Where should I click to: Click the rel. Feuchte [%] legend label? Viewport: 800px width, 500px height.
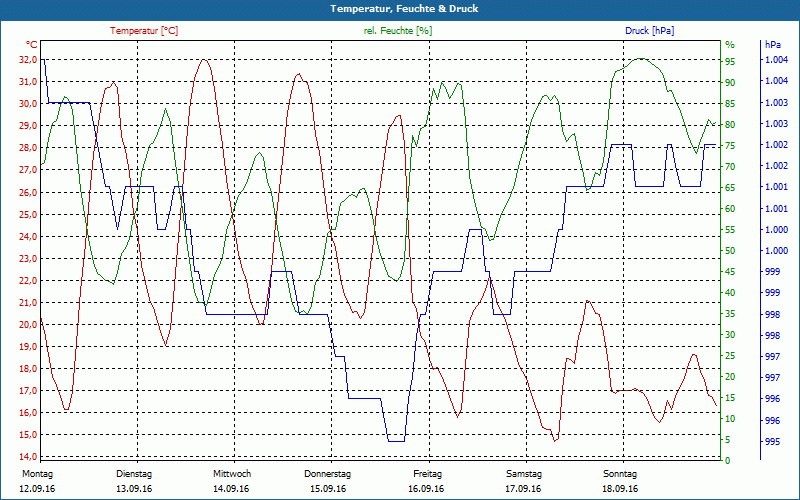coord(397,31)
